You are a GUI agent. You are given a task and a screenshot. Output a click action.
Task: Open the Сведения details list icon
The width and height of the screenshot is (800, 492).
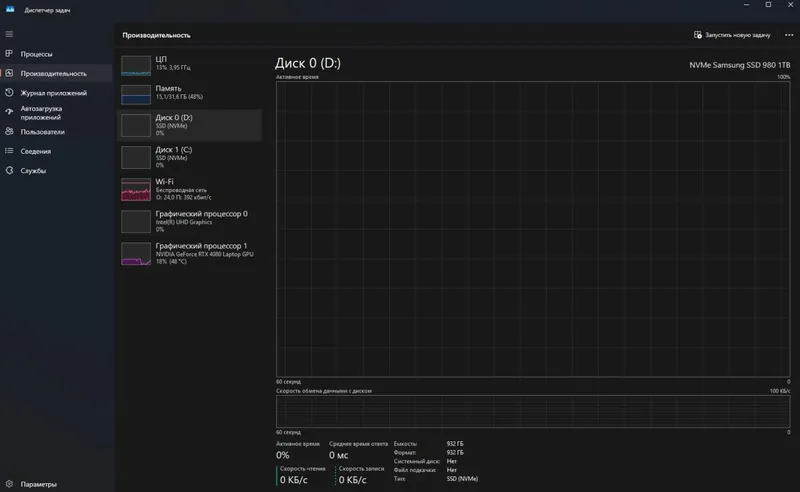point(9,151)
